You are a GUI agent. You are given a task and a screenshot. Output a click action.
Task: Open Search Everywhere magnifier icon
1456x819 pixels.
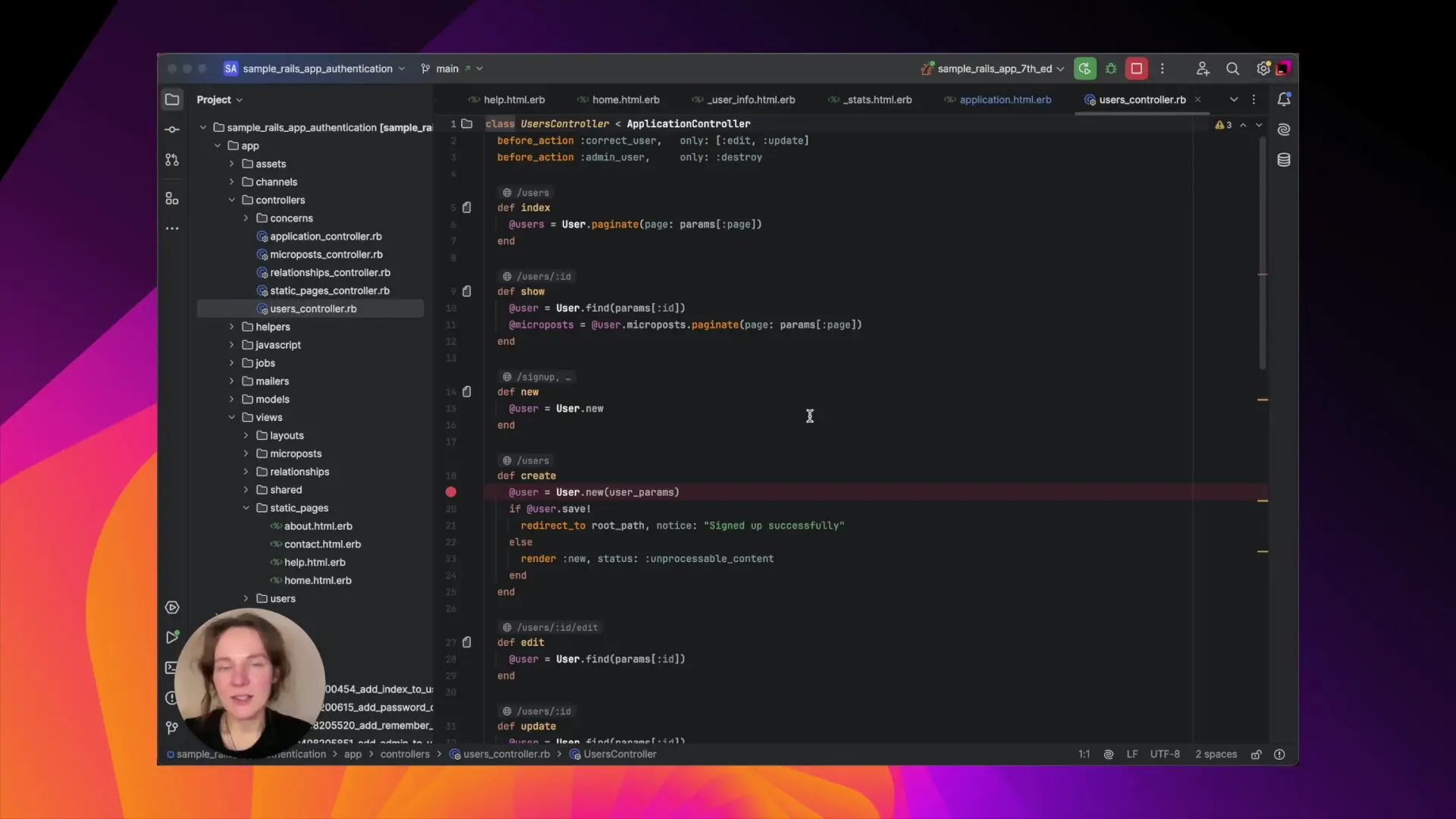[x=1233, y=68]
